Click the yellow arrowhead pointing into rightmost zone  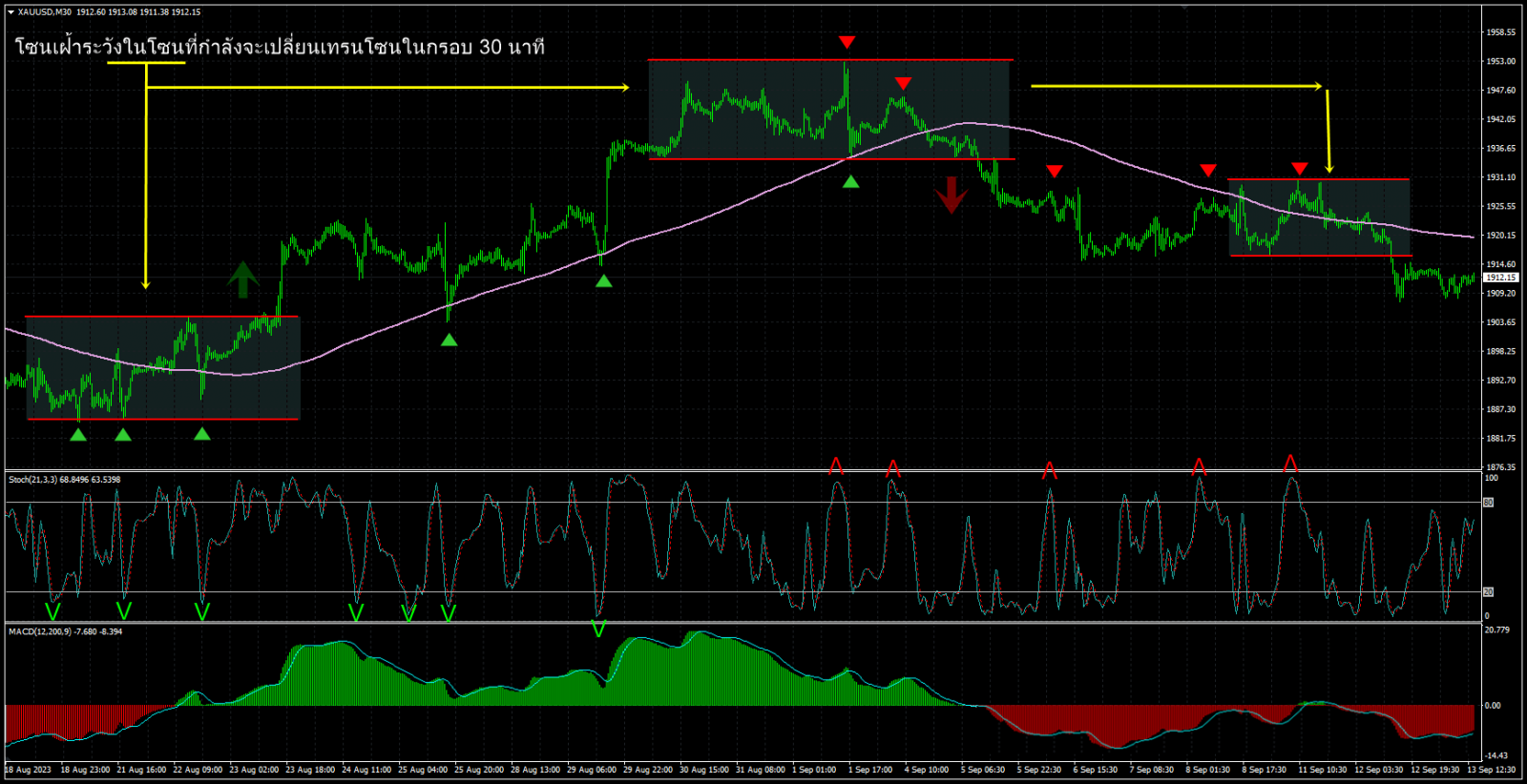1329,169
